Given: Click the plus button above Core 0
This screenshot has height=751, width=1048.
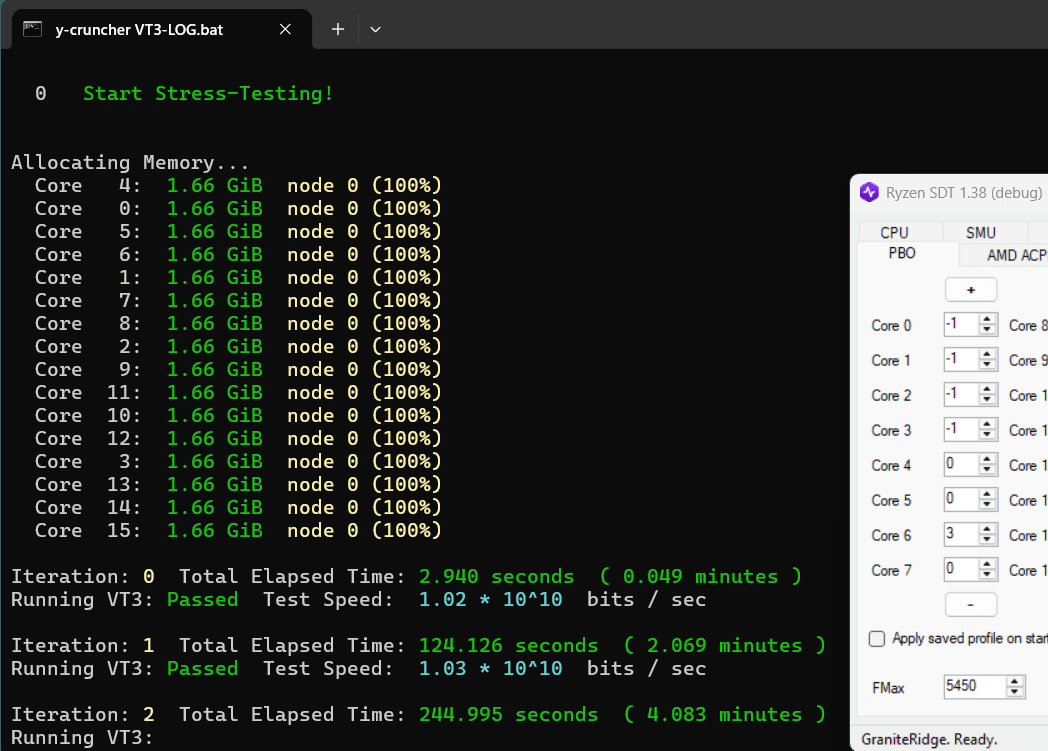Looking at the screenshot, I should point(971,290).
